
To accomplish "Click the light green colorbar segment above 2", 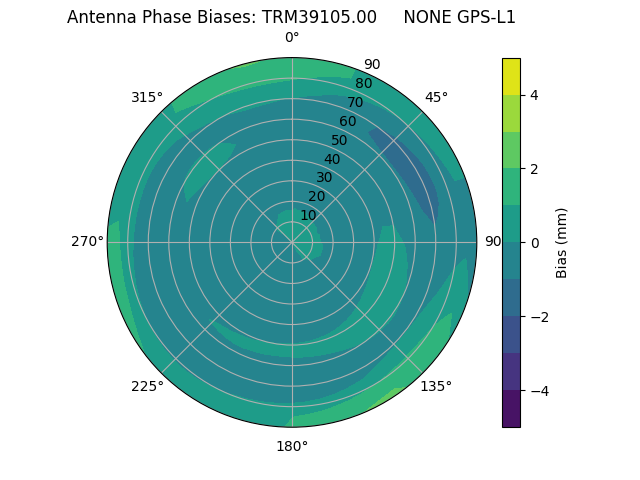I will [511, 150].
